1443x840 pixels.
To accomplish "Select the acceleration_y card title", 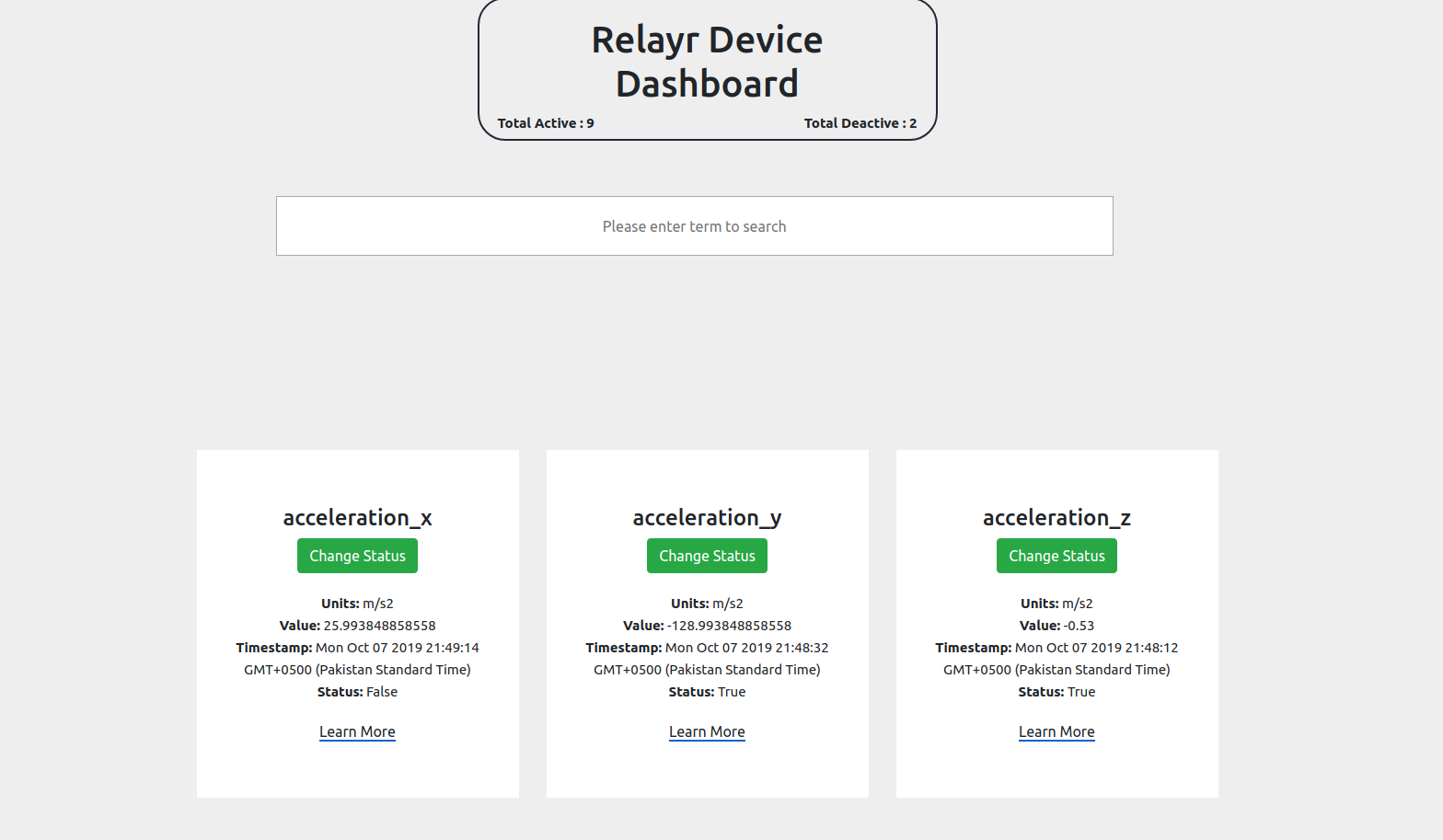I will pos(707,518).
